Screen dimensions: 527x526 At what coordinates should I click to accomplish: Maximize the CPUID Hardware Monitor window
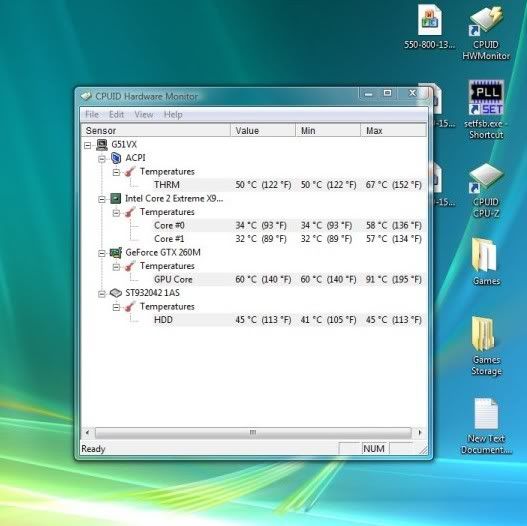coord(388,93)
